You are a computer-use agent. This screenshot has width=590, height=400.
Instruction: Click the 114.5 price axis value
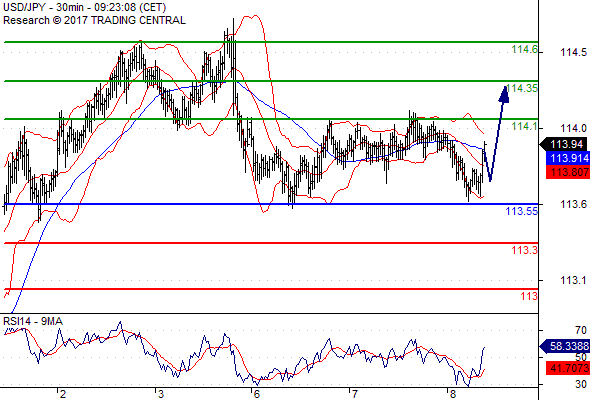coord(573,52)
